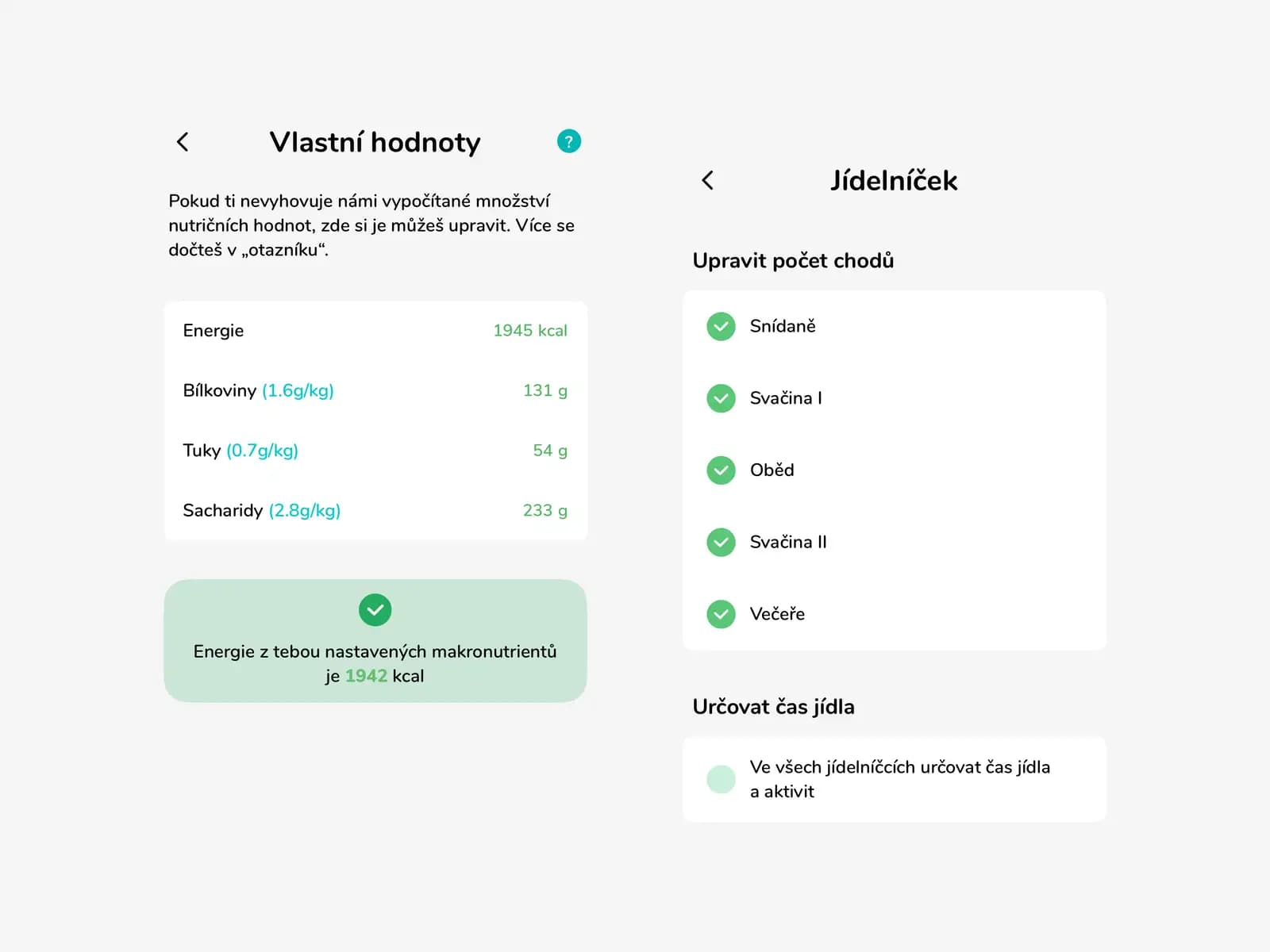This screenshot has width=1270, height=952.
Task: Open the question mark help icon
Action: click(569, 141)
